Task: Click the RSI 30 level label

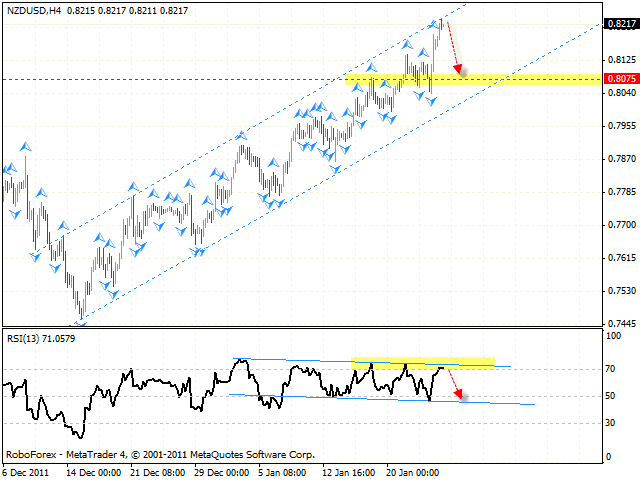Action: tap(612, 423)
